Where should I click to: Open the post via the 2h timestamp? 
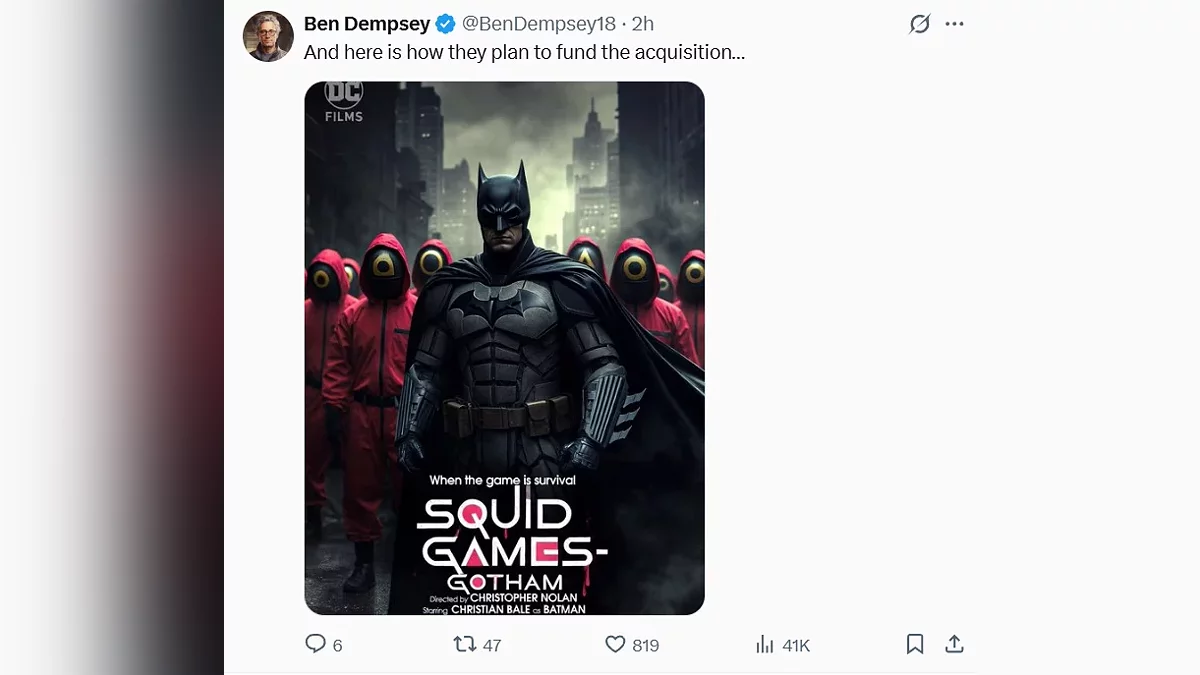click(x=643, y=24)
